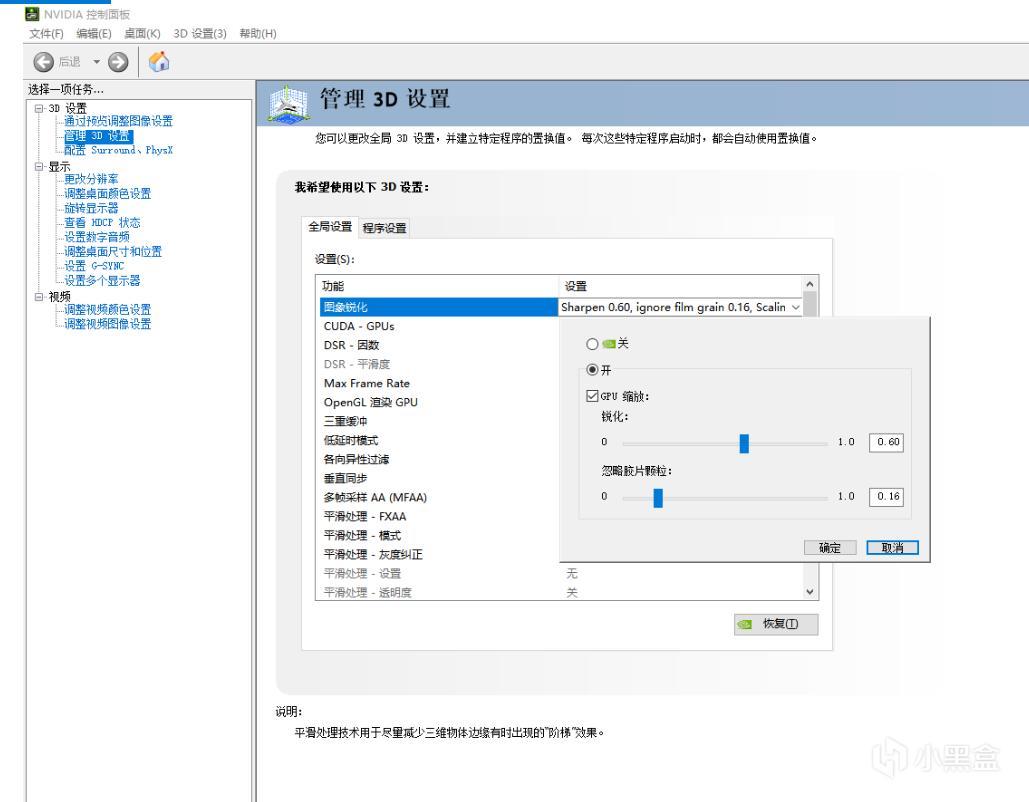Click the film grain value field 0.16

tap(887, 497)
